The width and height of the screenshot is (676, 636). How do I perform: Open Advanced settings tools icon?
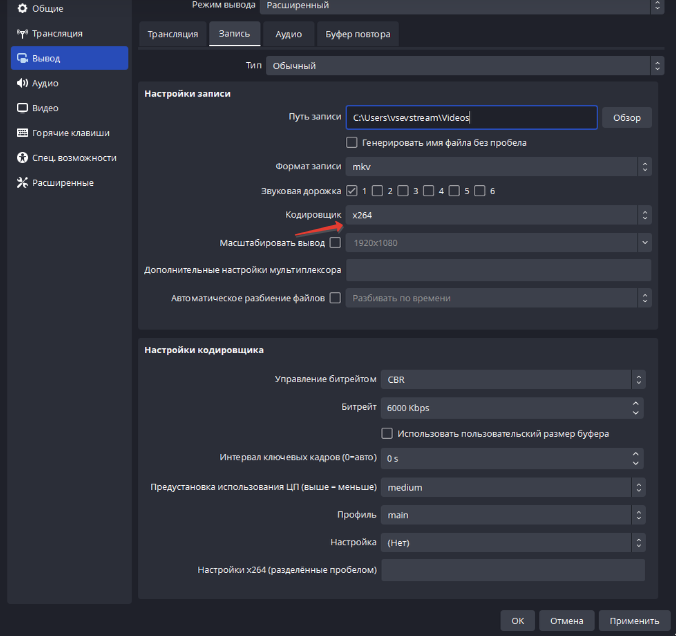[x=22, y=182]
